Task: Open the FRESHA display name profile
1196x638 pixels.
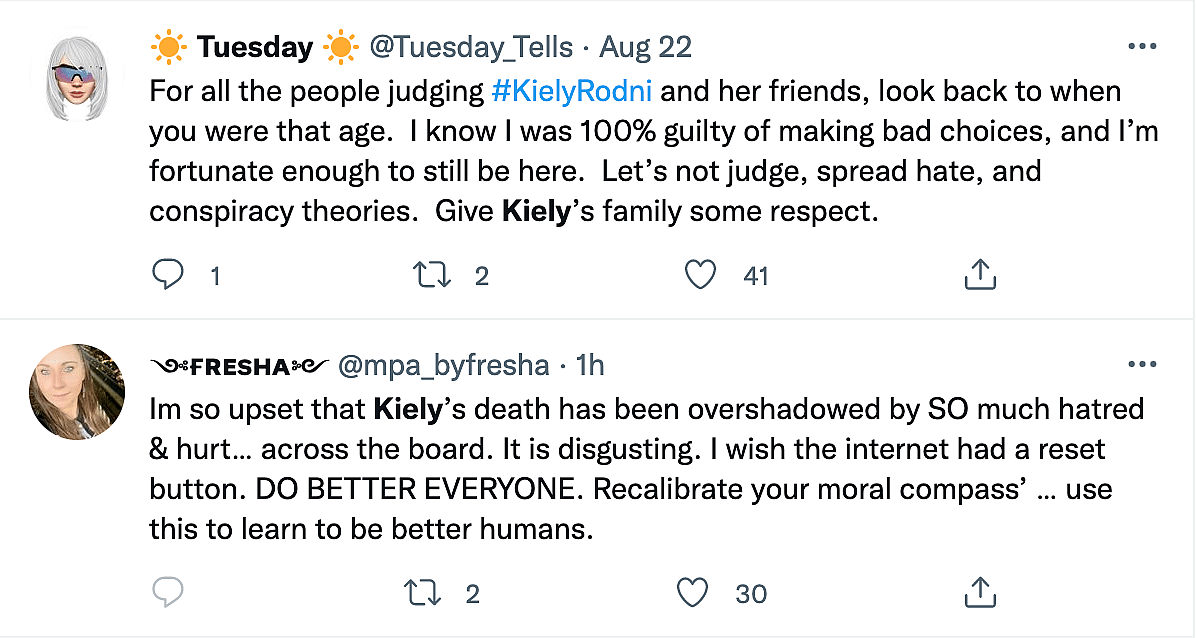Action: (239, 366)
